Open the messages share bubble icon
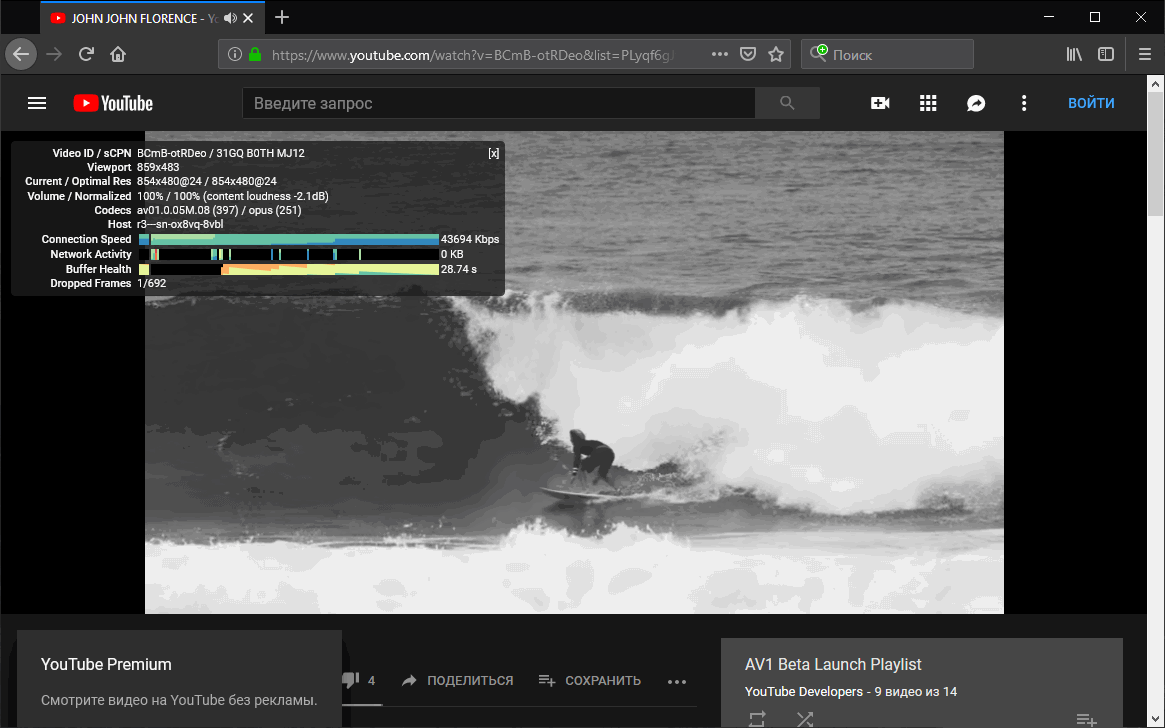This screenshot has width=1165, height=728. pyautogui.click(x=976, y=103)
